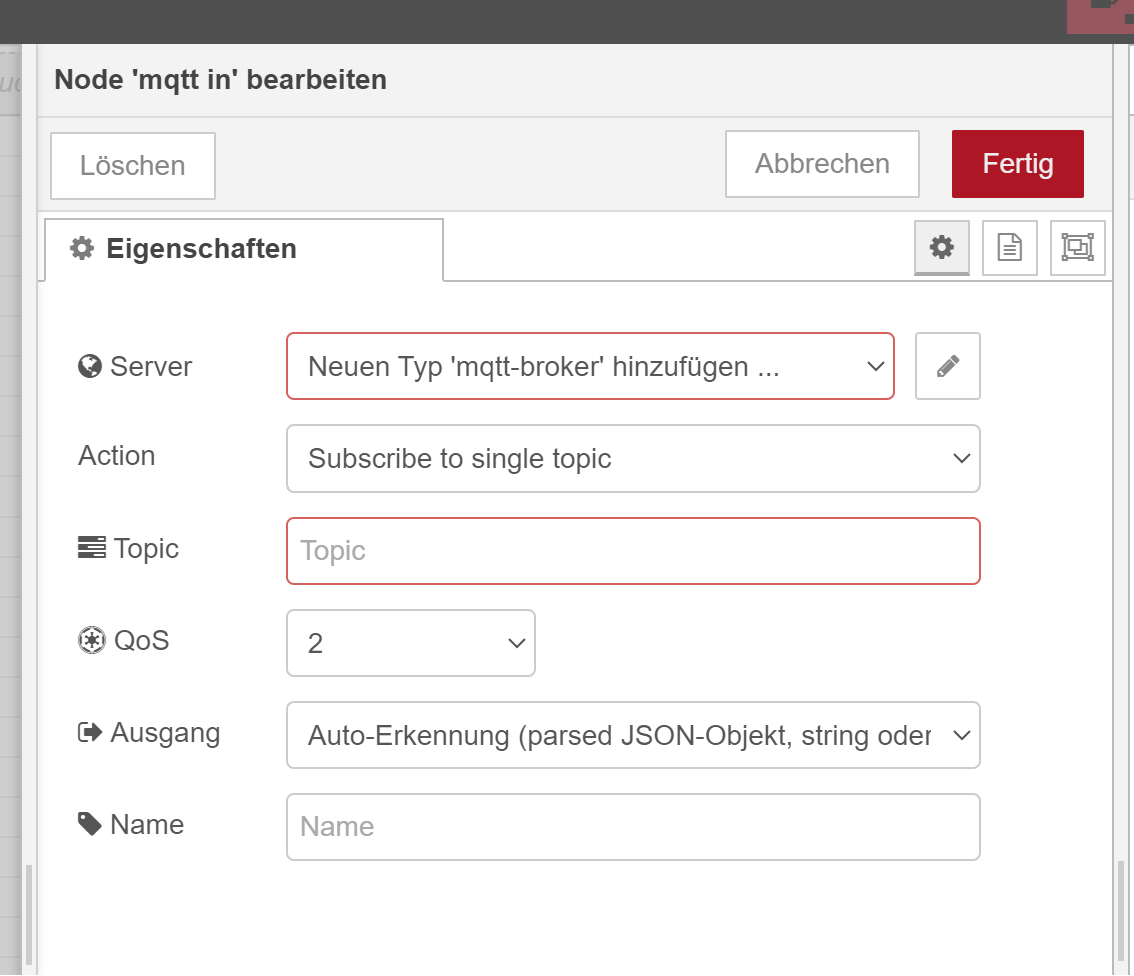Open node description document icon
Image resolution: width=1134 pixels, height=976 pixels.
(x=1010, y=248)
